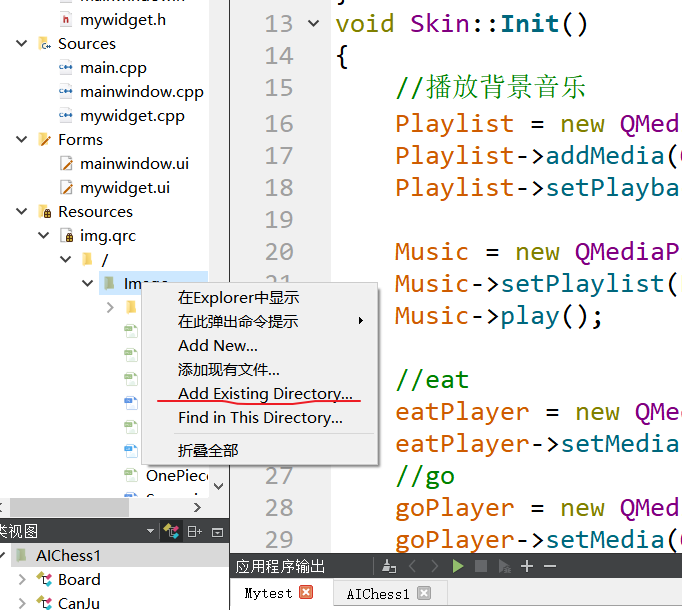Open mywidget.h header file
The width and height of the screenshot is (682, 610).
(123, 20)
